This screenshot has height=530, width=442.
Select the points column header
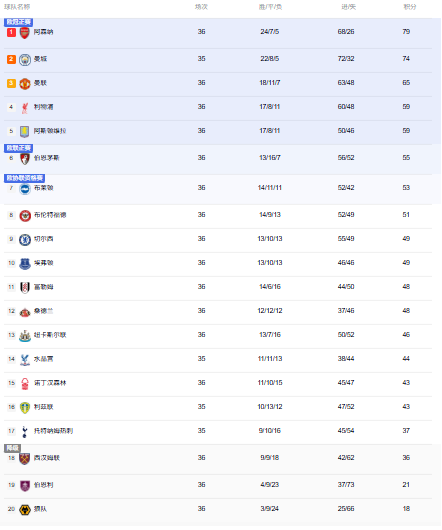click(410, 7)
